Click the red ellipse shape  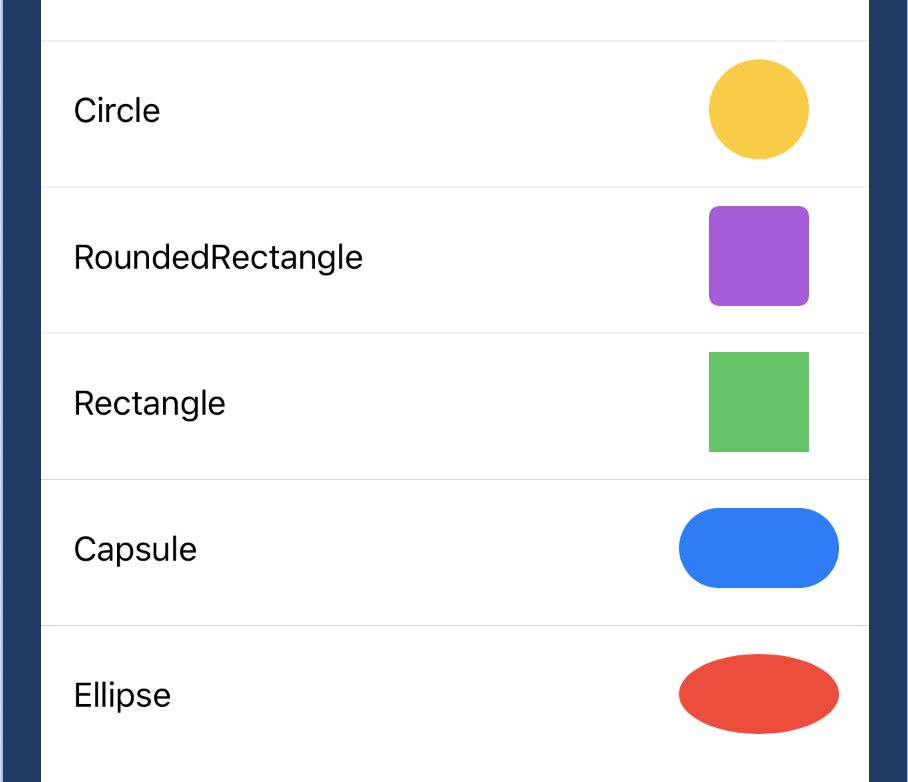coord(759,694)
